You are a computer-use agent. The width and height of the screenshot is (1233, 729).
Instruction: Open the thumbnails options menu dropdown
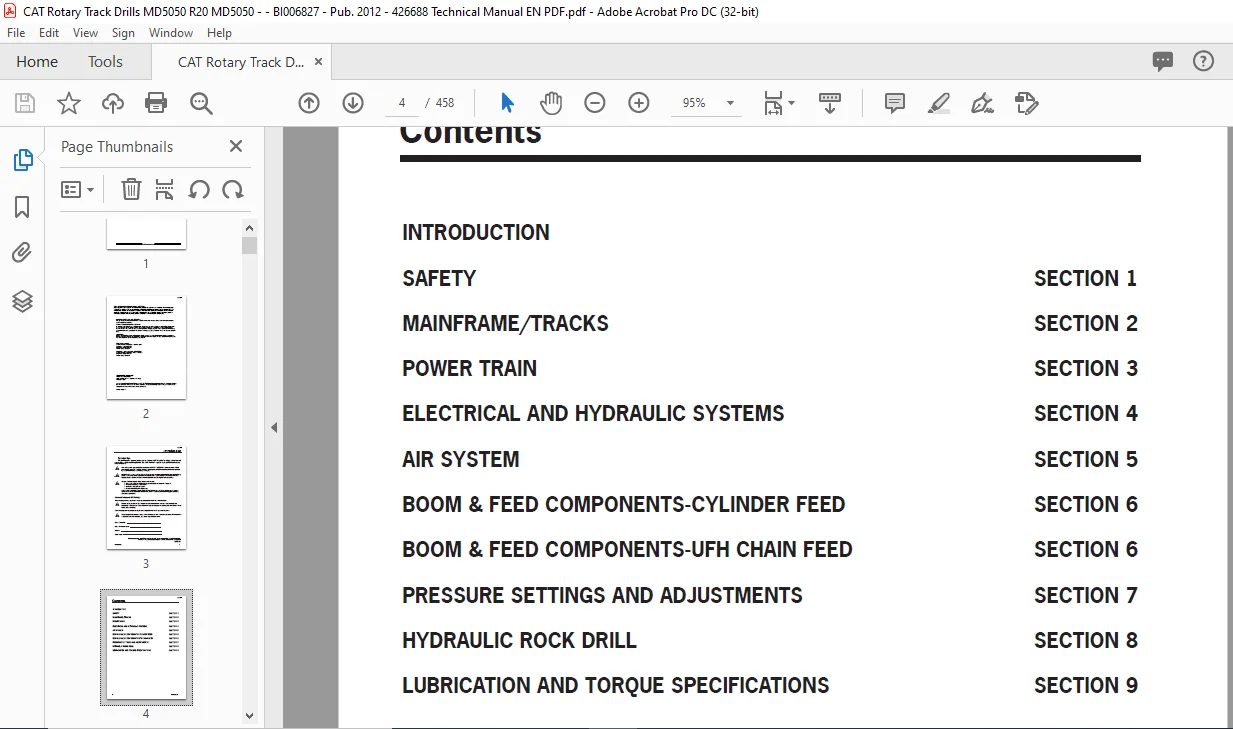[x=78, y=189]
